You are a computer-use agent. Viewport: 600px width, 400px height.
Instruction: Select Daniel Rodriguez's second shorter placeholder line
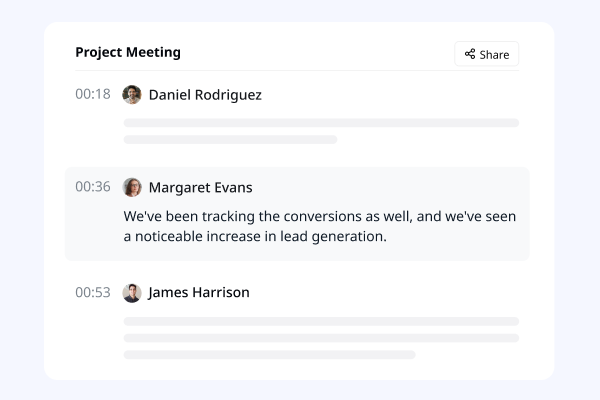pyautogui.click(x=230, y=139)
